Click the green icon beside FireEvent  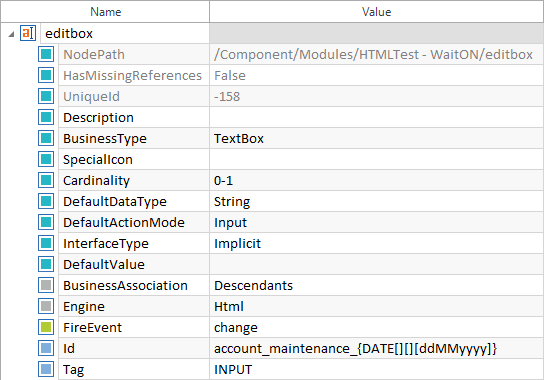(46, 327)
